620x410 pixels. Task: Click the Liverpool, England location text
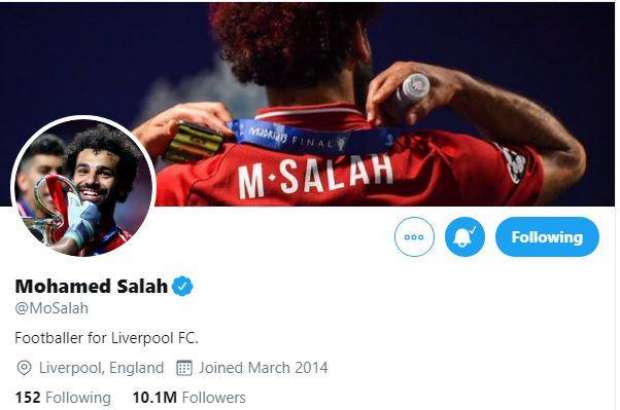click(x=101, y=368)
